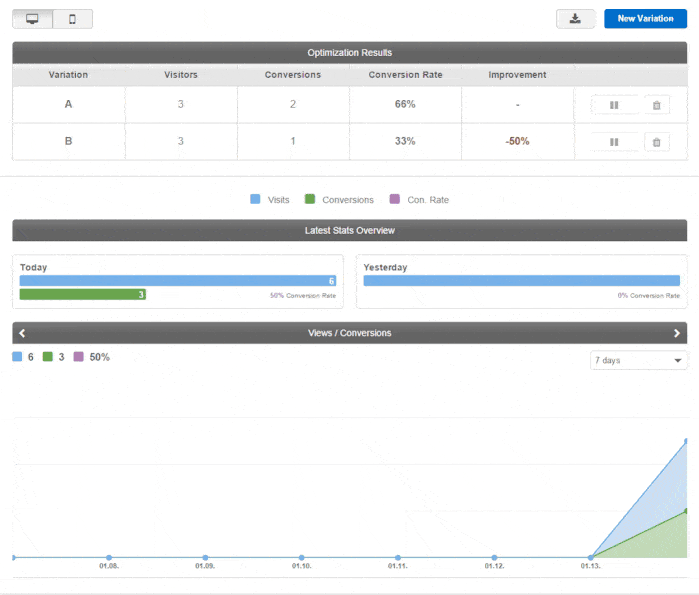
Task: Go to previous chart with left arrow
Action: click(x=22, y=333)
